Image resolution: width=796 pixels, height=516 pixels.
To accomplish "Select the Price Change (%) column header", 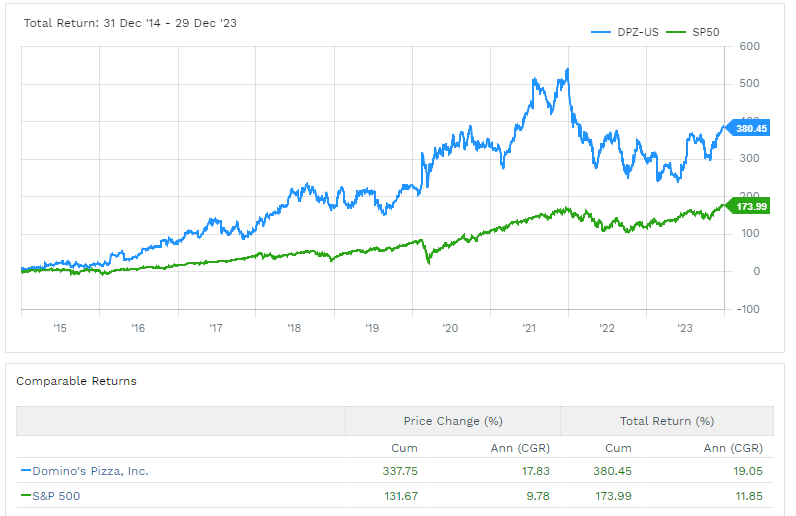I will [452, 421].
